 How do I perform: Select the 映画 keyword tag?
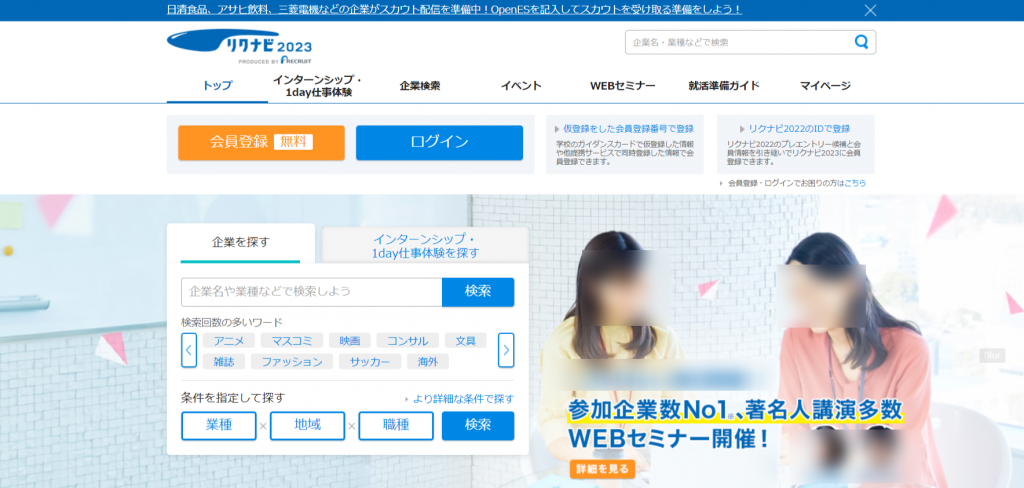[x=350, y=340]
